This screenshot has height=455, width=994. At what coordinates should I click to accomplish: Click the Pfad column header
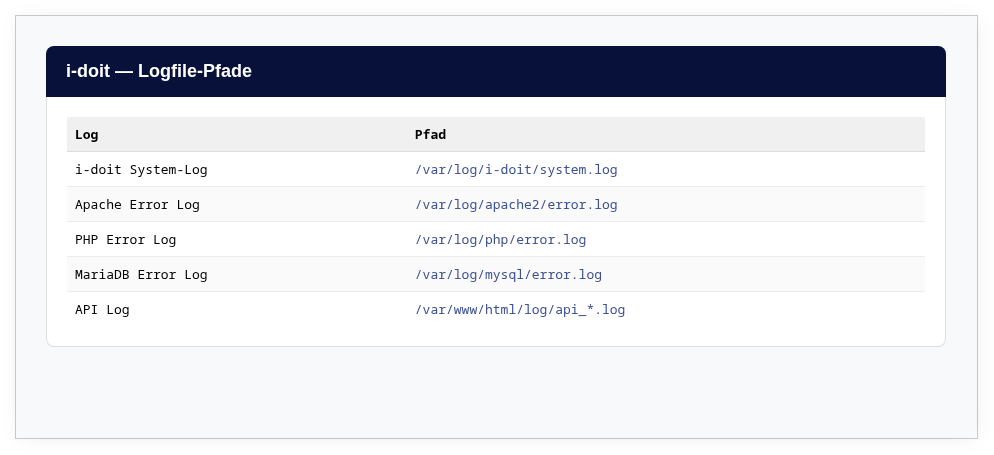(430, 135)
